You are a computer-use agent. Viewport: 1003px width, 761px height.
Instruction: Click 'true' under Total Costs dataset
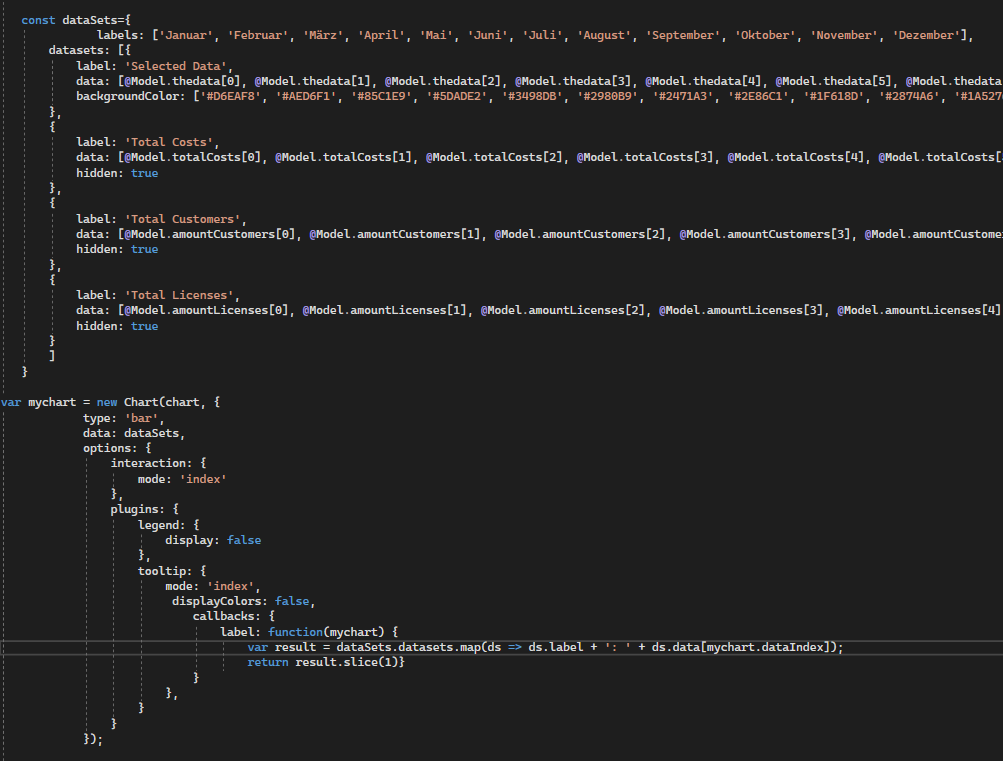coord(145,173)
